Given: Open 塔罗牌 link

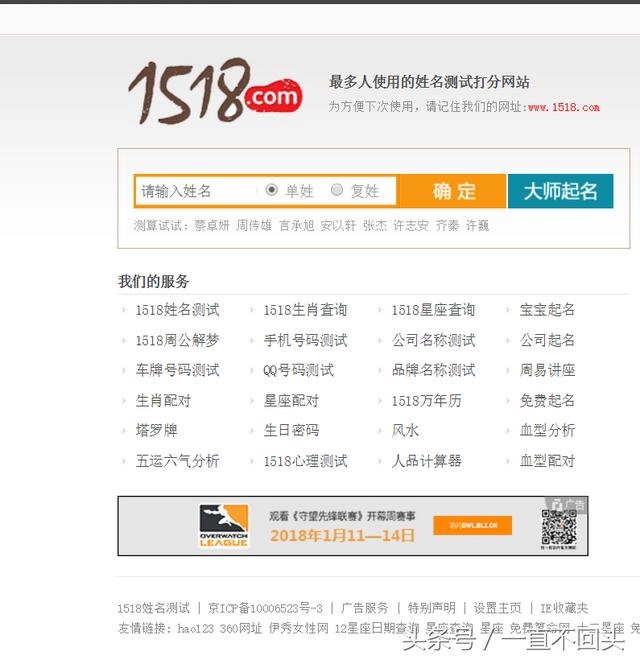Looking at the screenshot, I should point(156,431).
